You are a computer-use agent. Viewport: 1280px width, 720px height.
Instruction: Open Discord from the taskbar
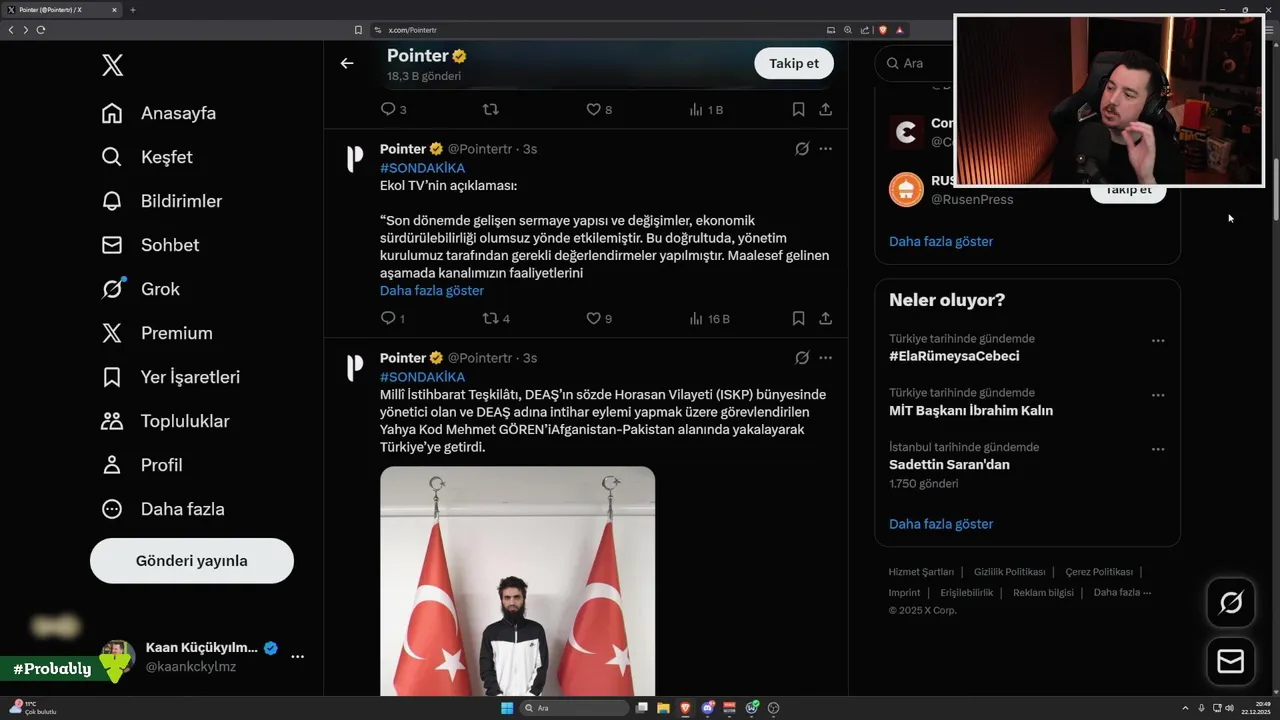tap(708, 708)
